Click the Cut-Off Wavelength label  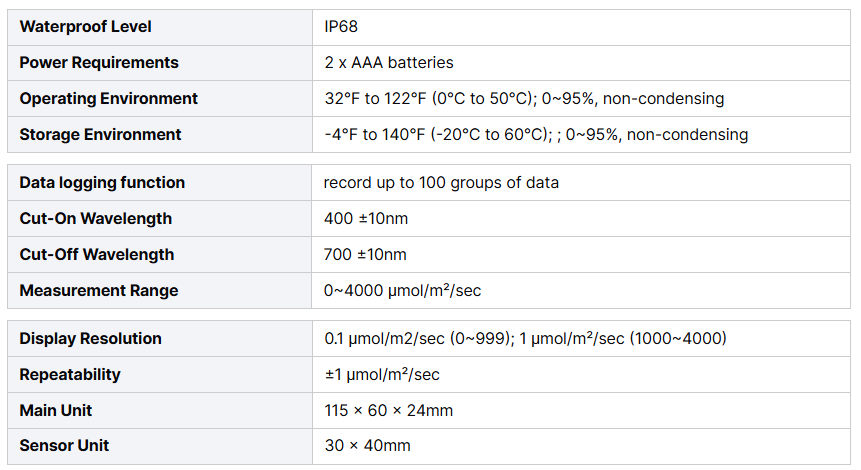coord(97,255)
